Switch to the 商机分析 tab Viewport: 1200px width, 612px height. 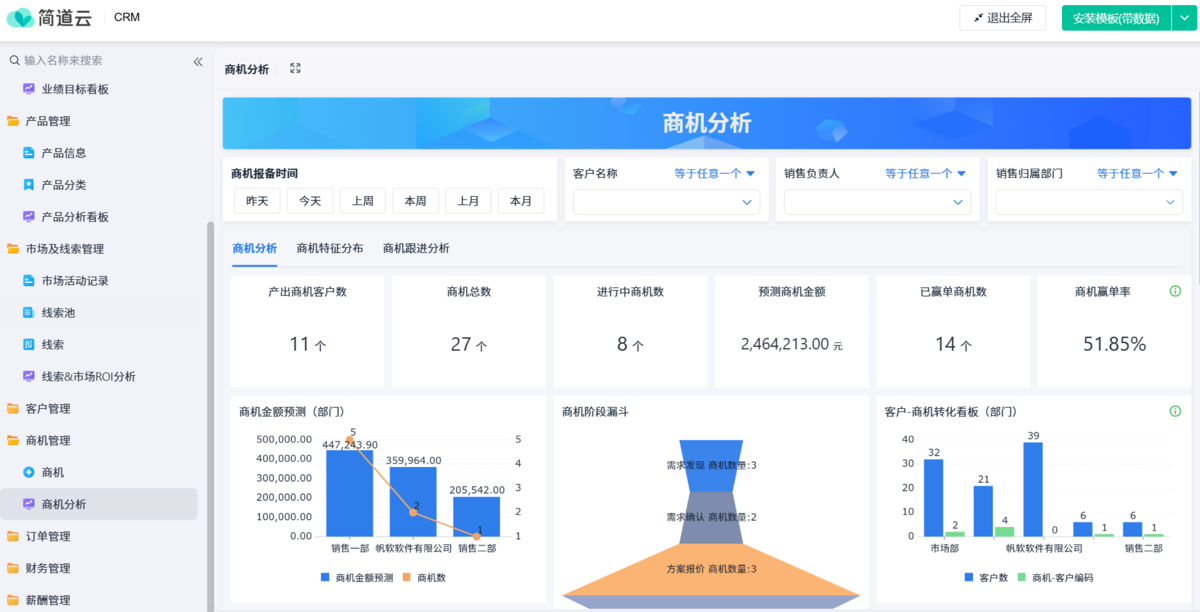click(x=254, y=248)
